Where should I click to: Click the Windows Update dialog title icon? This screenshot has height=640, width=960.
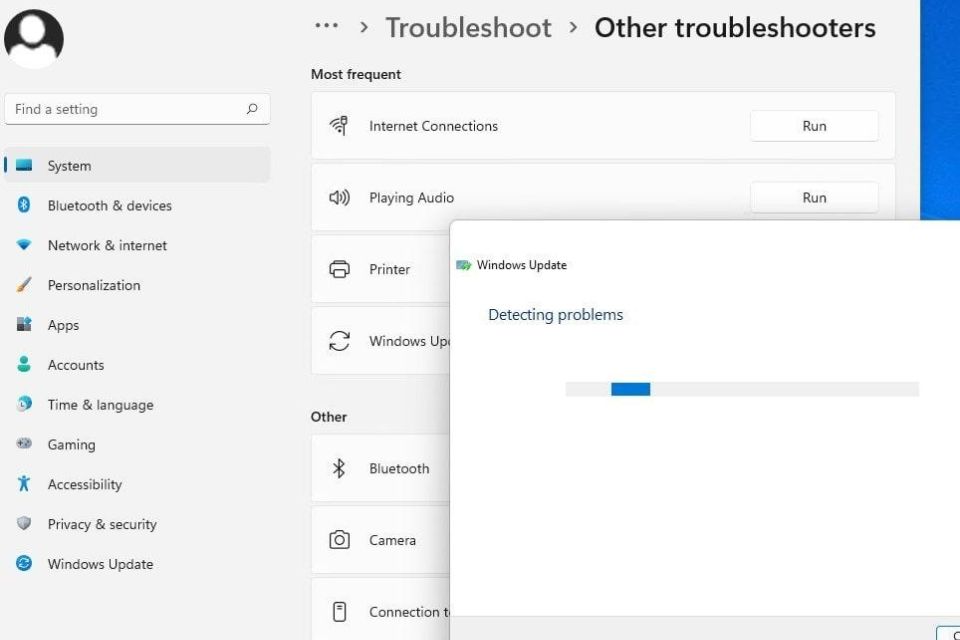pos(463,265)
